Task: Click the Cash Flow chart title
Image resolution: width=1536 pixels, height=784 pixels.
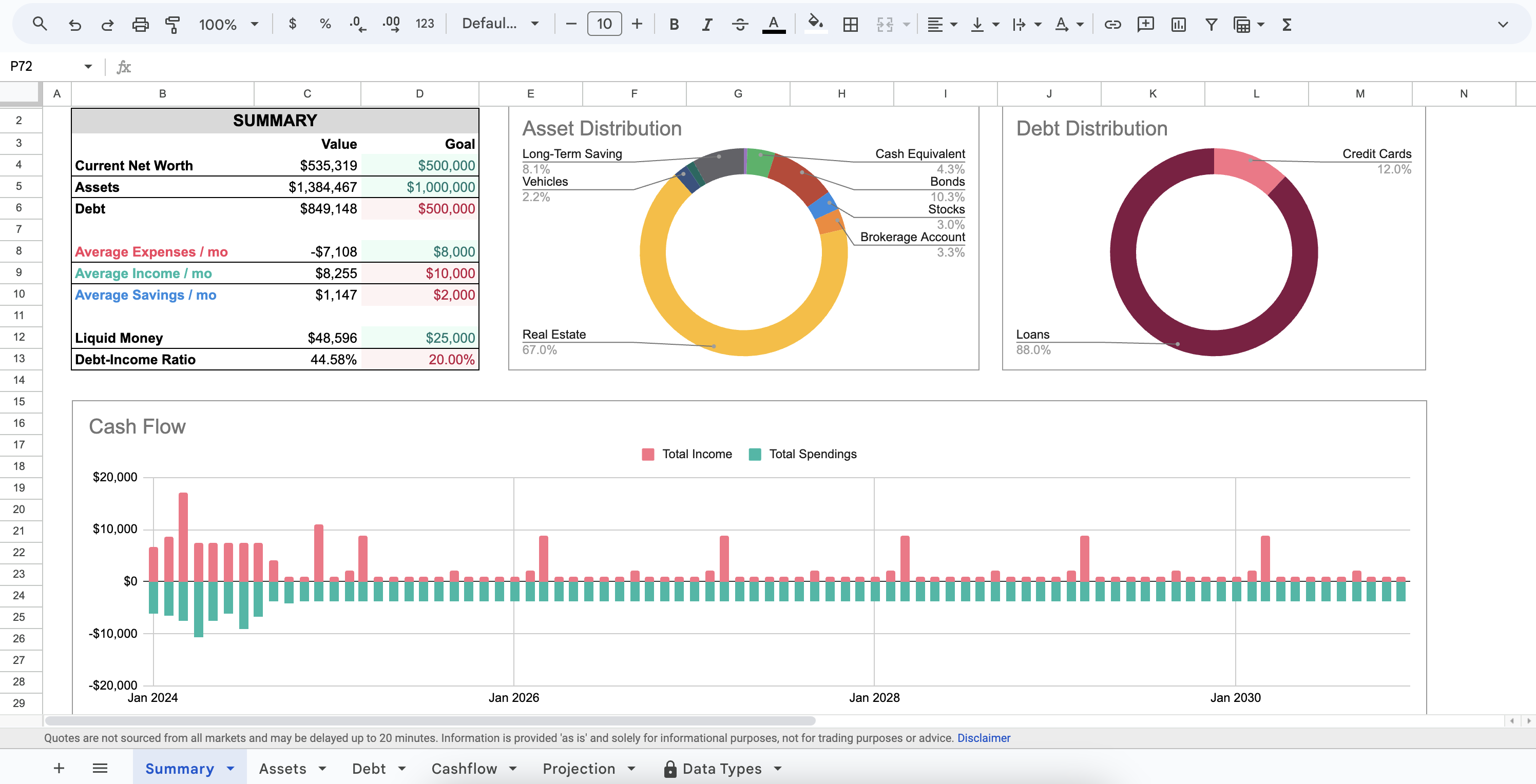Action: [x=137, y=426]
